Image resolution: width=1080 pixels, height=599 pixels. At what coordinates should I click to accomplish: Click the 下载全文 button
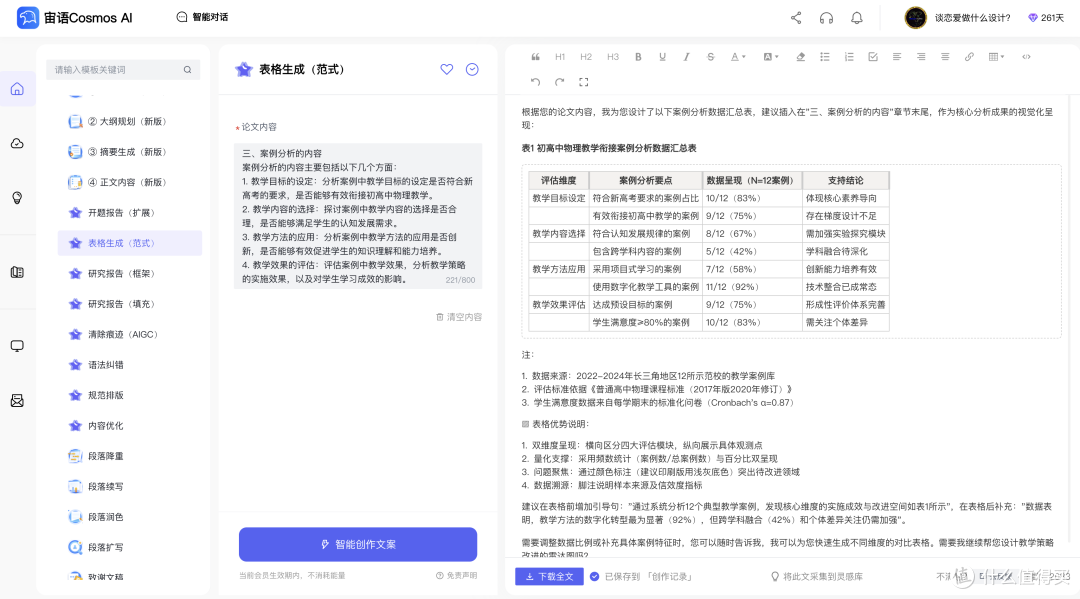click(x=550, y=576)
